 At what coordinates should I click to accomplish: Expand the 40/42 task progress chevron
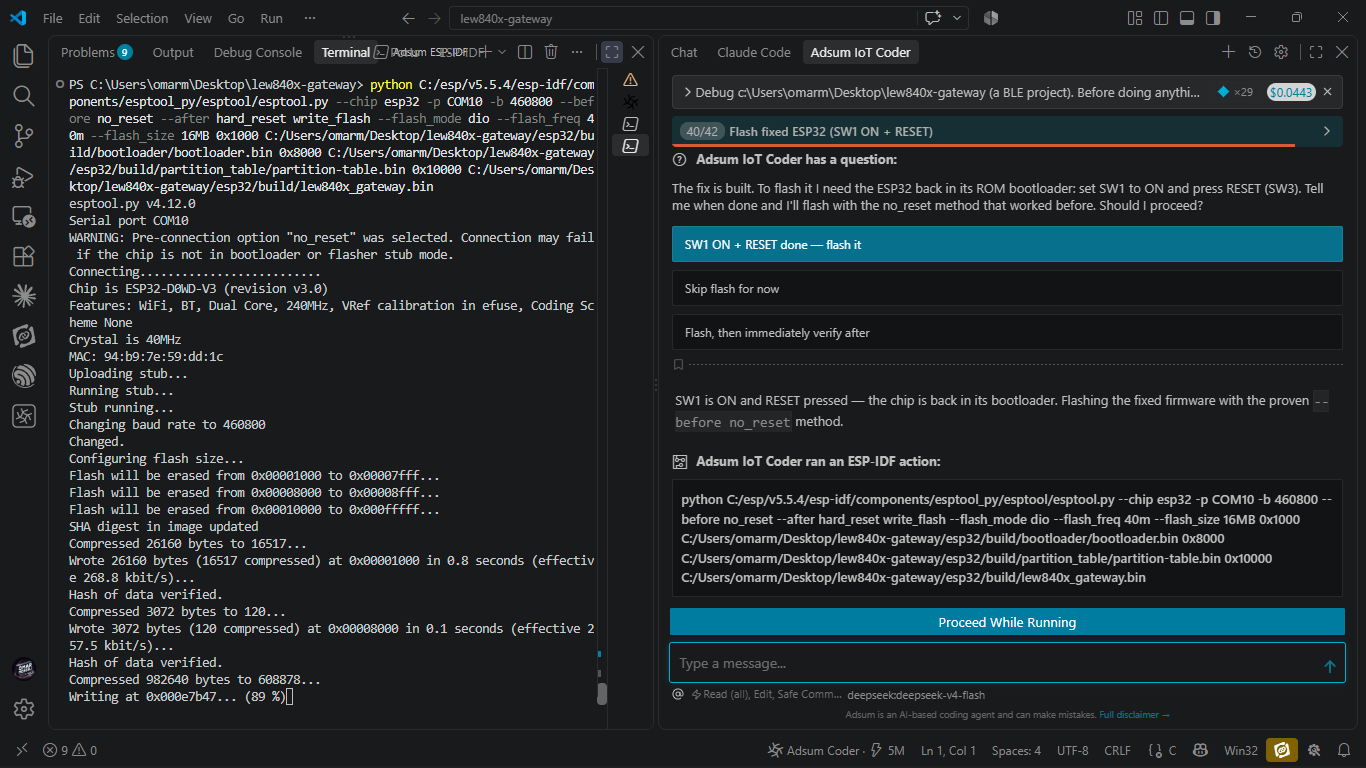pyautogui.click(x=1327, y=131)
